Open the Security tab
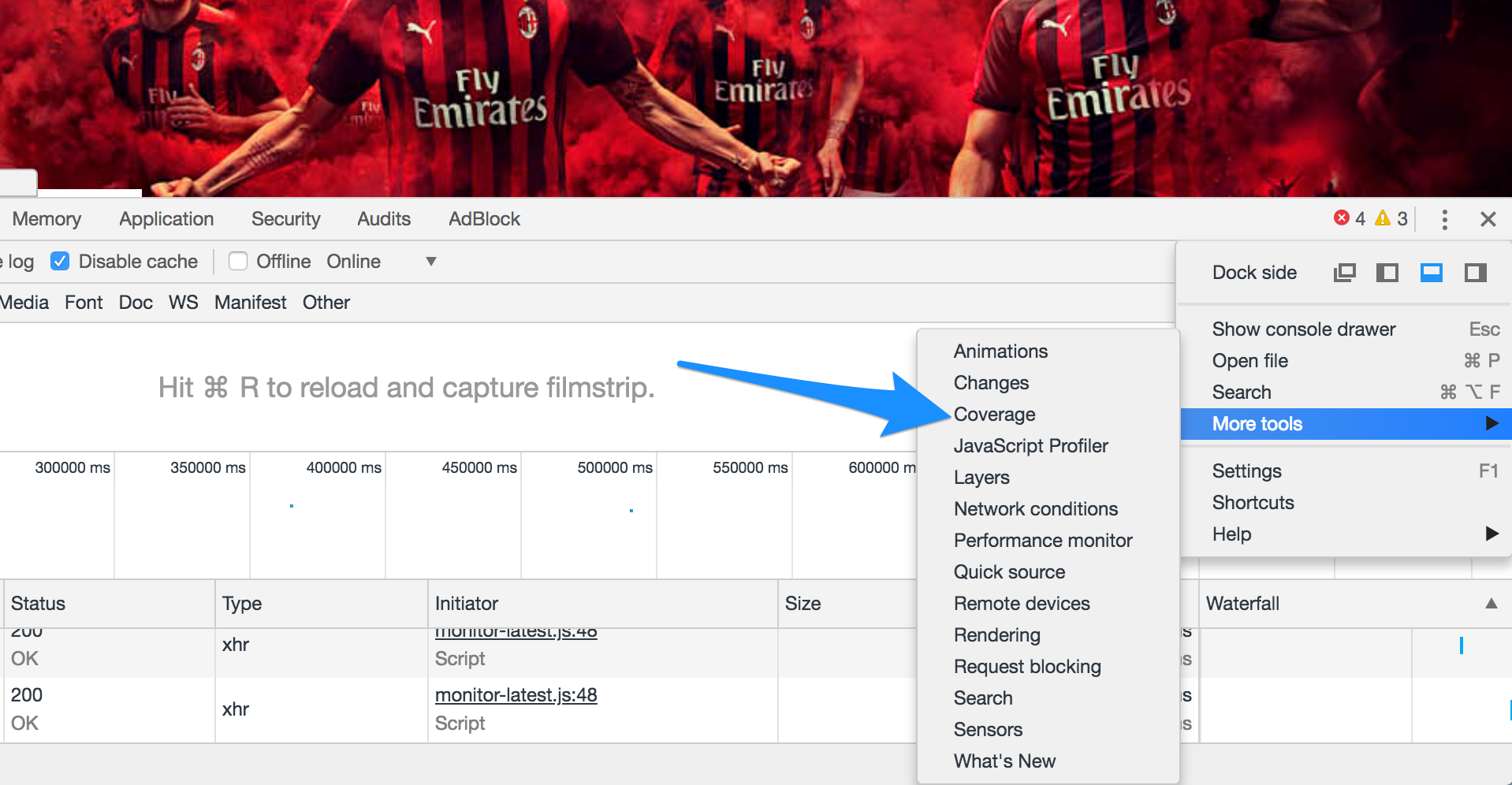The image size is (1512, 785). (286, 219)
